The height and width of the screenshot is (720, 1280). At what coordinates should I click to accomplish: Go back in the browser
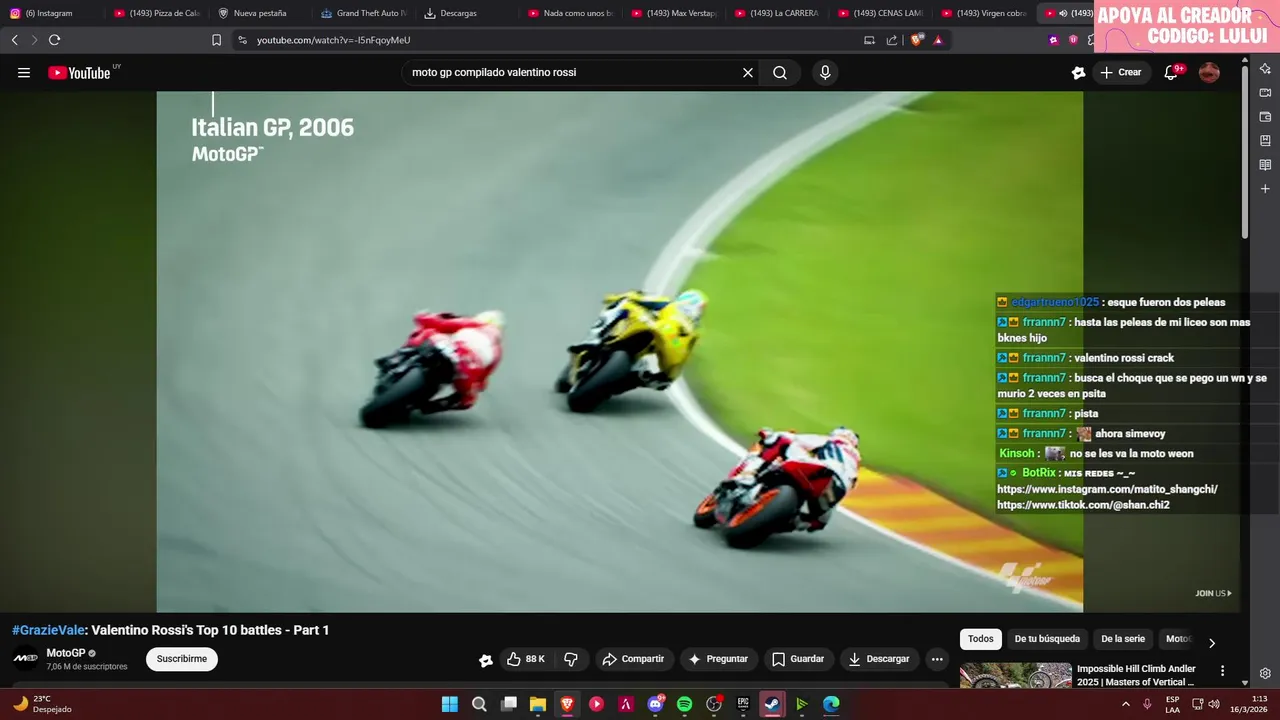pyautogui.click(x=14, y=40)
